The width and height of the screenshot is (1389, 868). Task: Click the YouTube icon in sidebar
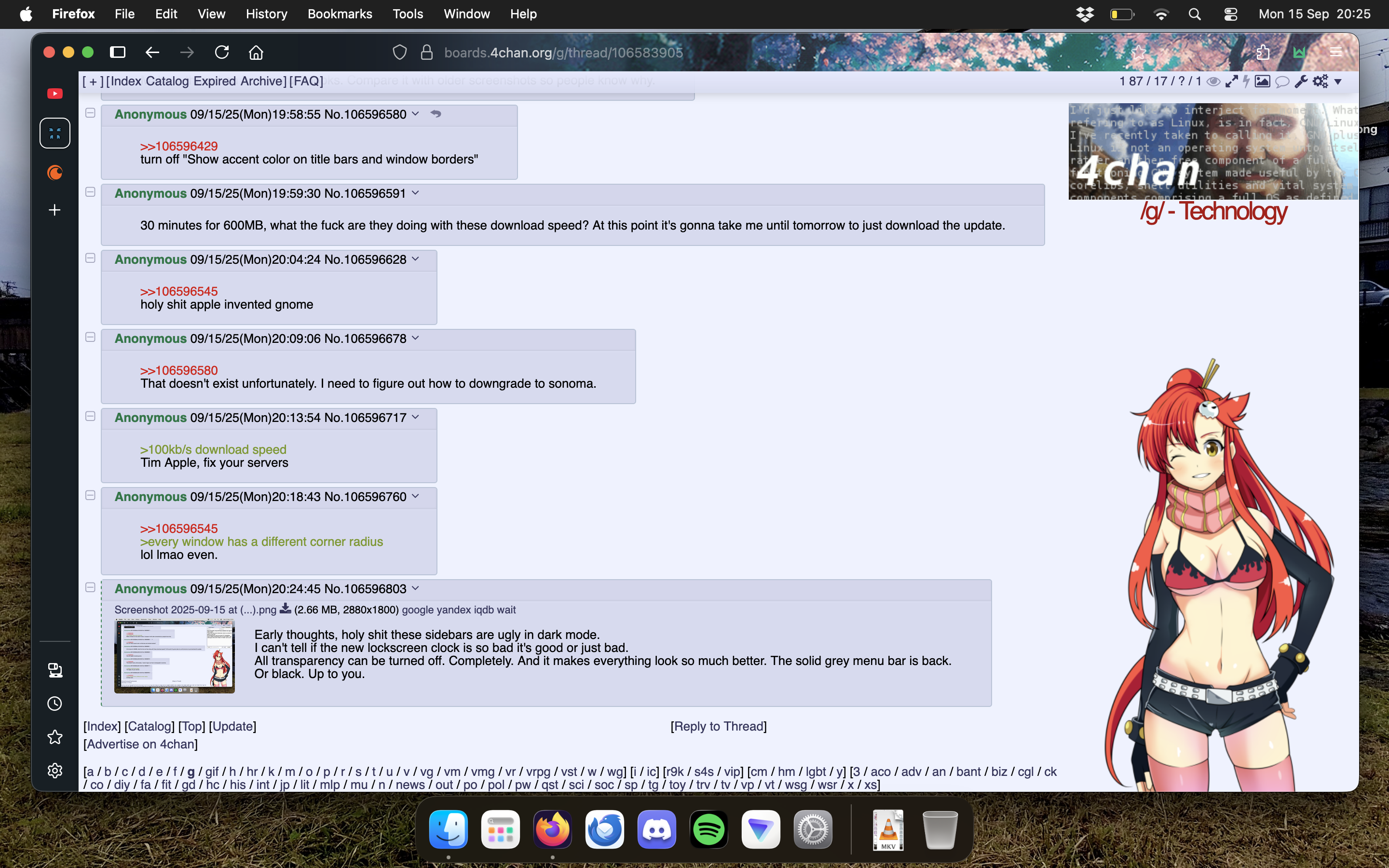pyautogui.click(x=54, y=94)
